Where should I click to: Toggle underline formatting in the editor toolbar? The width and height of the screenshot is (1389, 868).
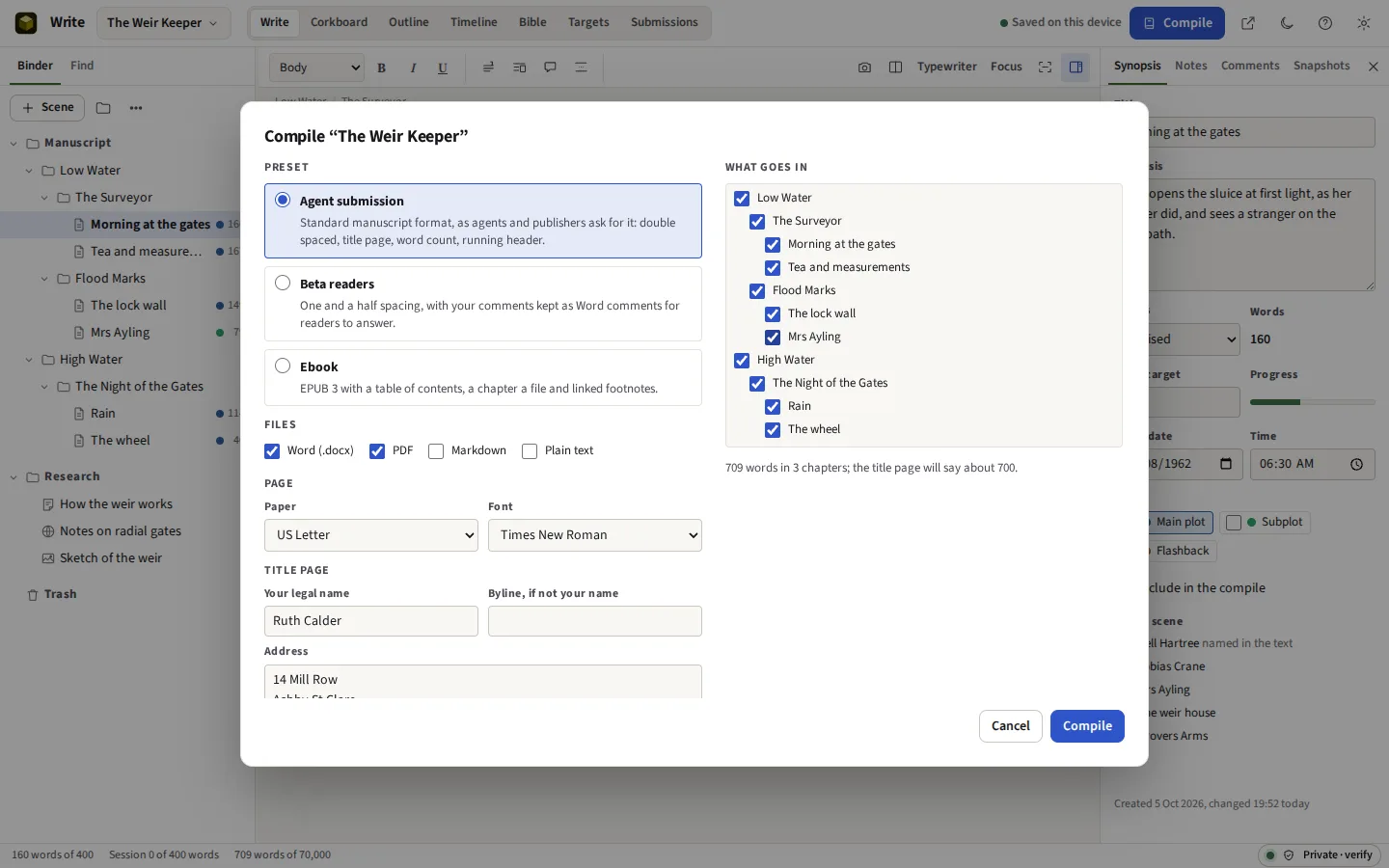443,68
